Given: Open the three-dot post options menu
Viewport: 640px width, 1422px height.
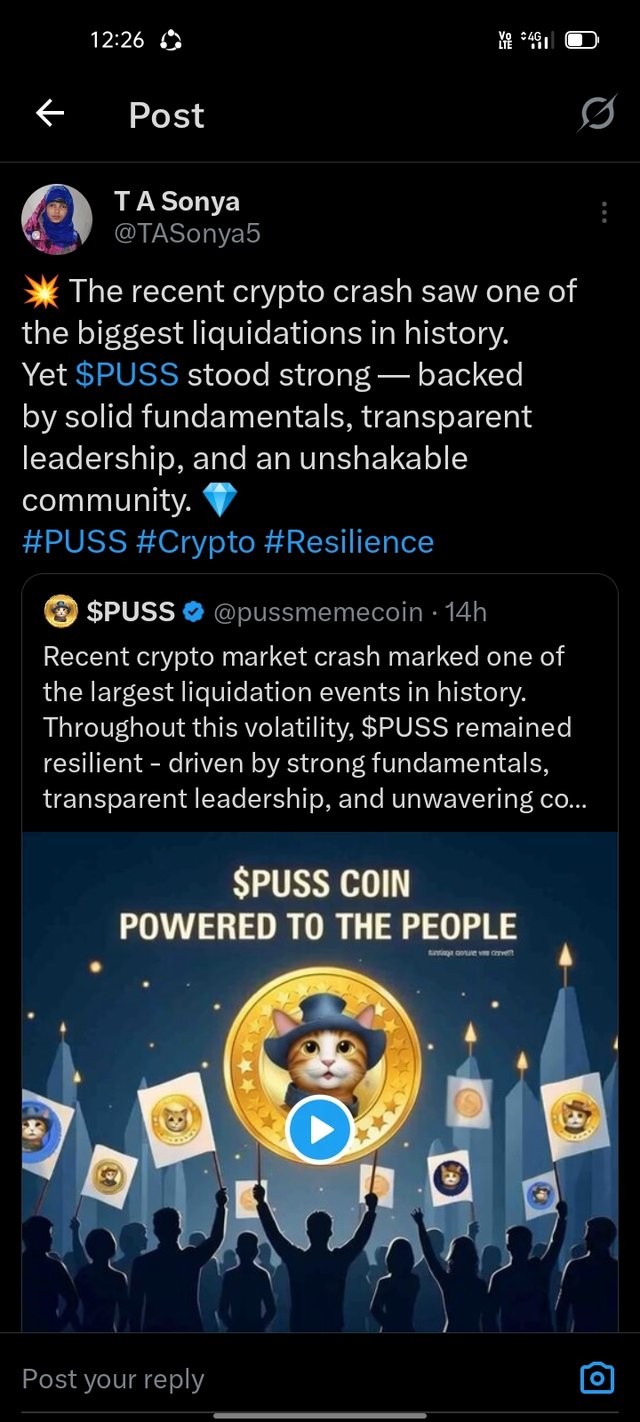Looking at the screenshot, I should [604, 212].
